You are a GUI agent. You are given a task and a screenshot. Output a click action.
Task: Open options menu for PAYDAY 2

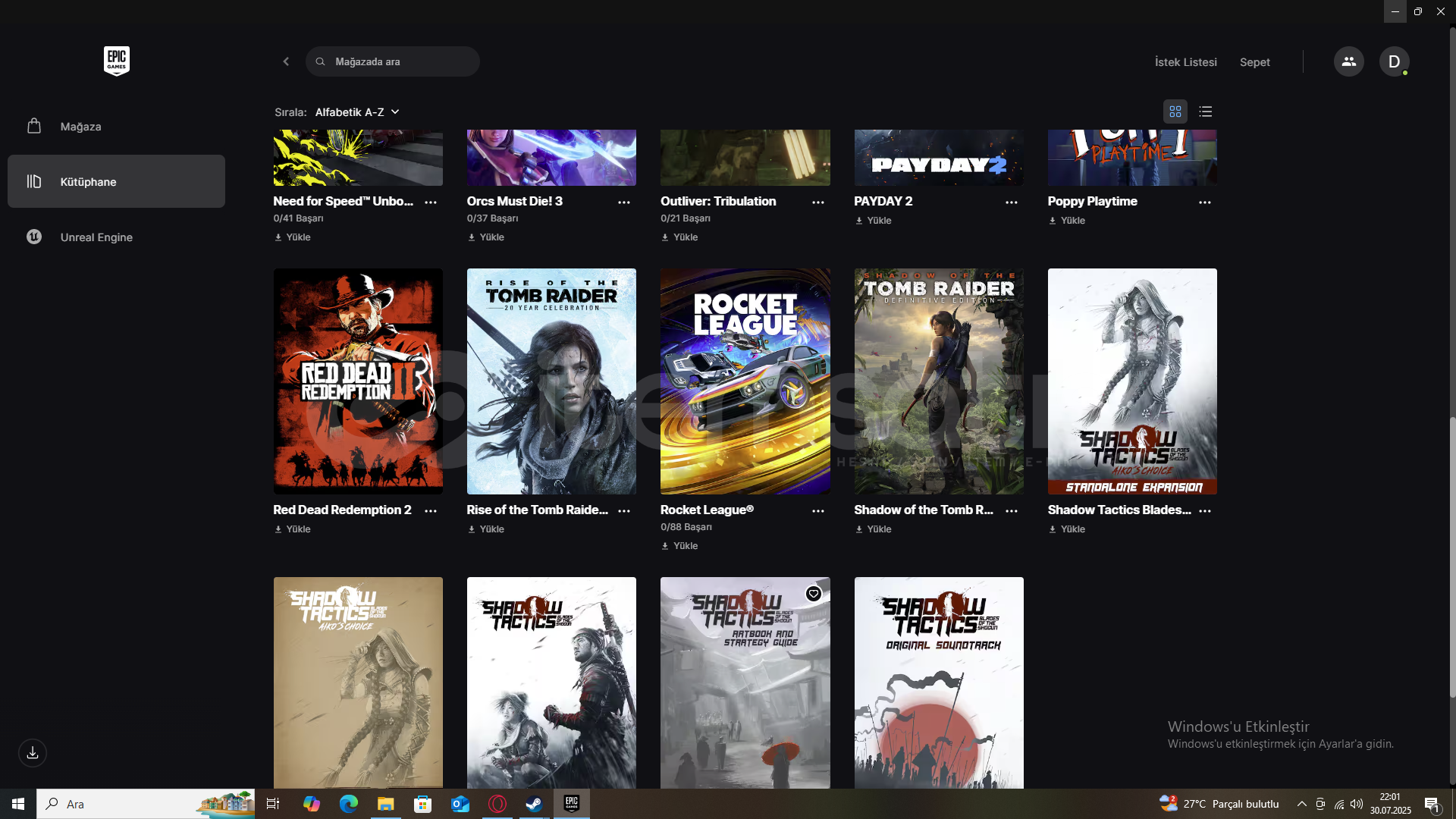(x=1012, y=202)
